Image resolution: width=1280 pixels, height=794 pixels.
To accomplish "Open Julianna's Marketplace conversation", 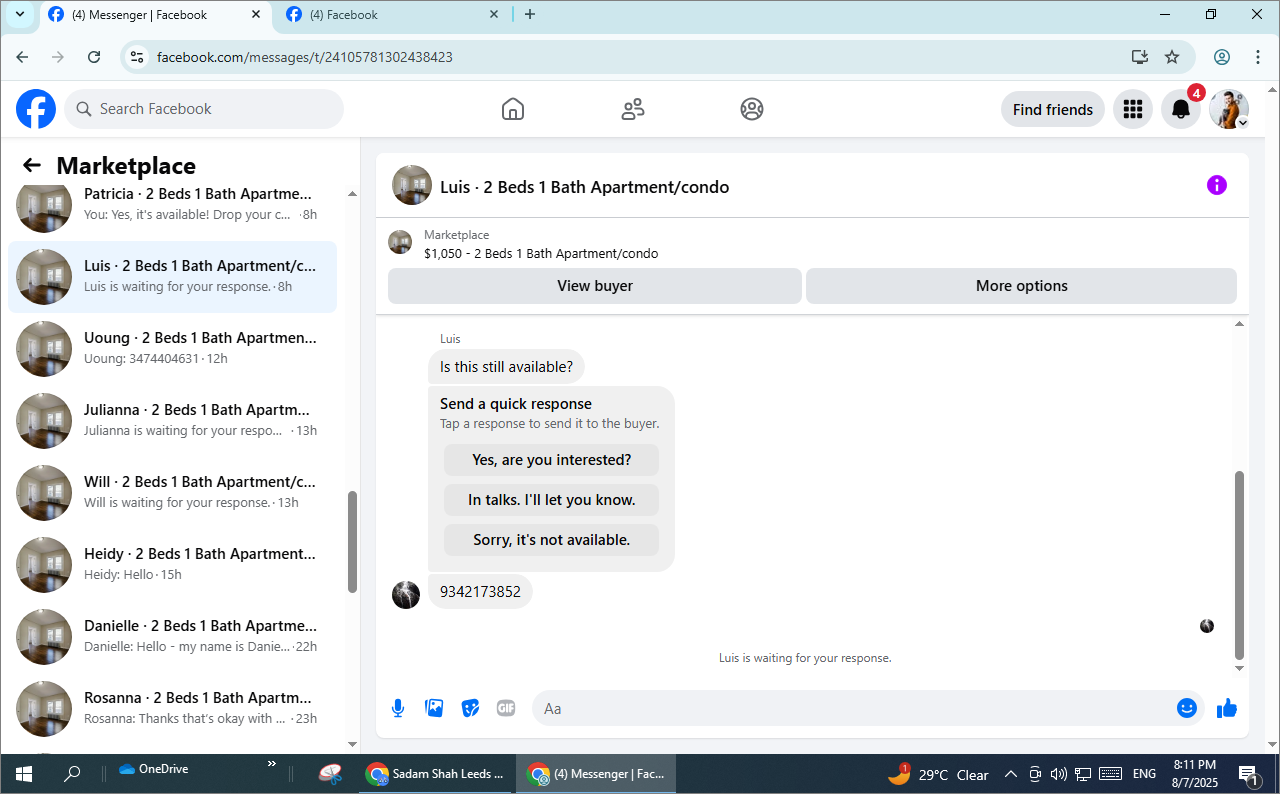I will coord(172,421).
